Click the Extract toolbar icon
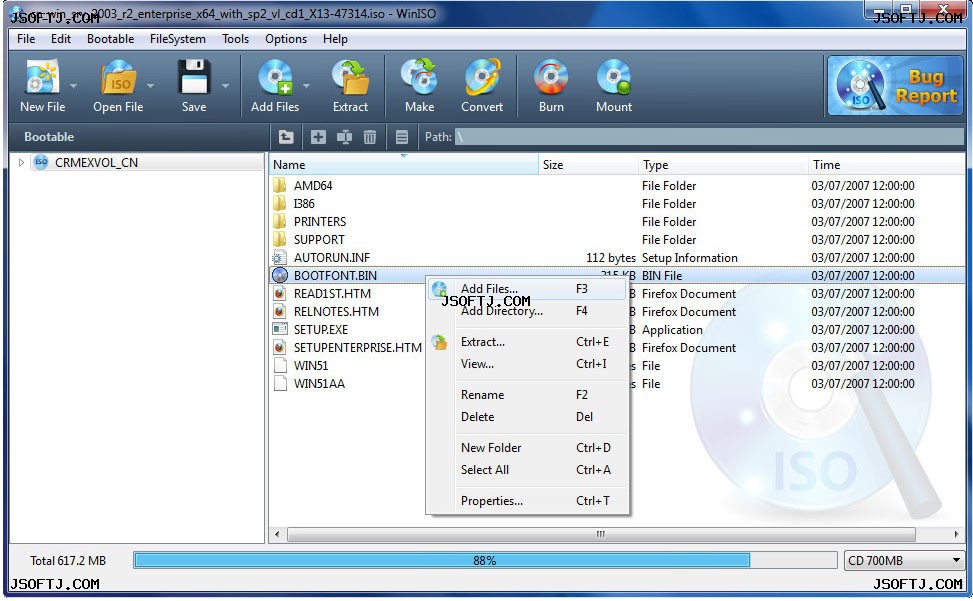 tap(350, 78)
